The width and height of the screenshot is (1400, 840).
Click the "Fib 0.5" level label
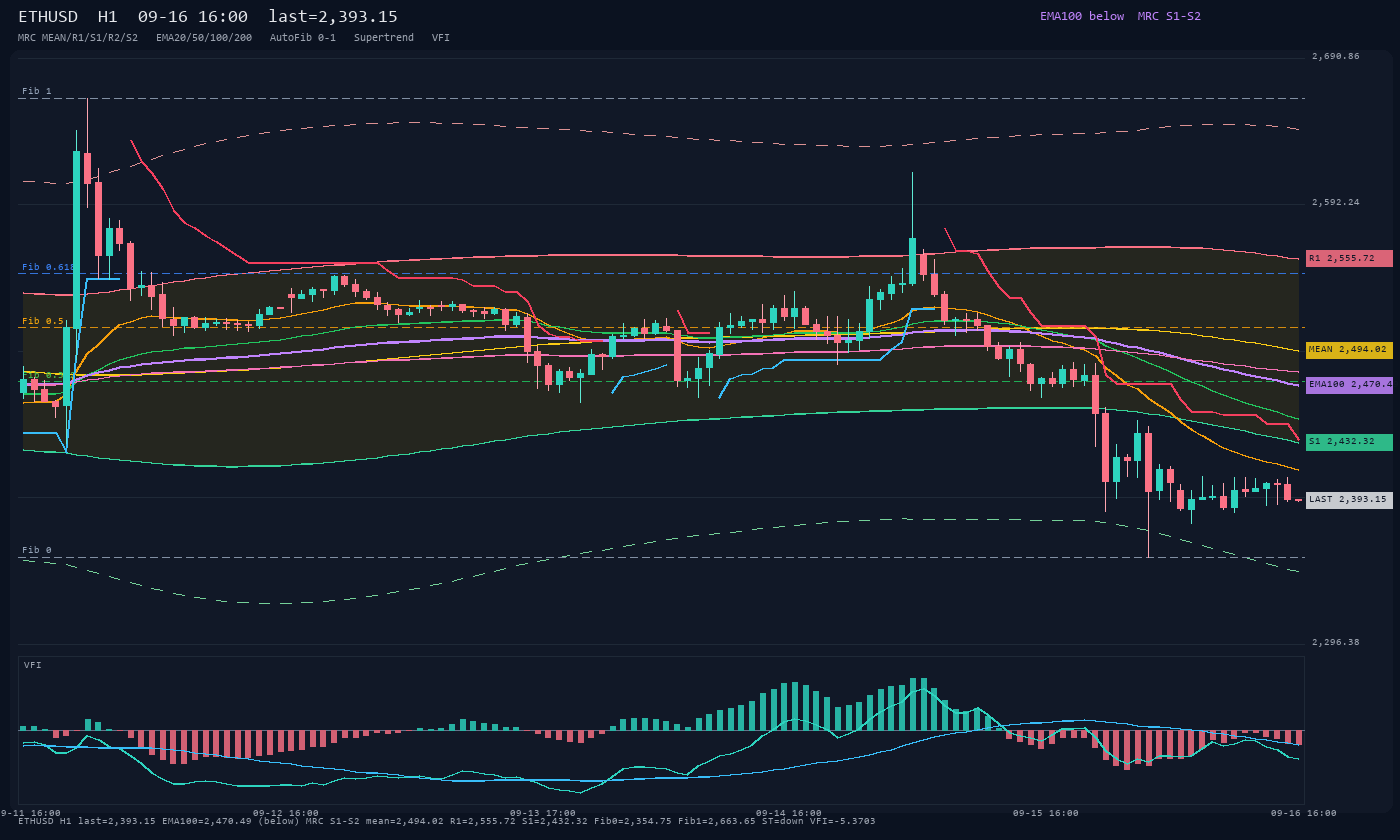(x=43, y=321)
